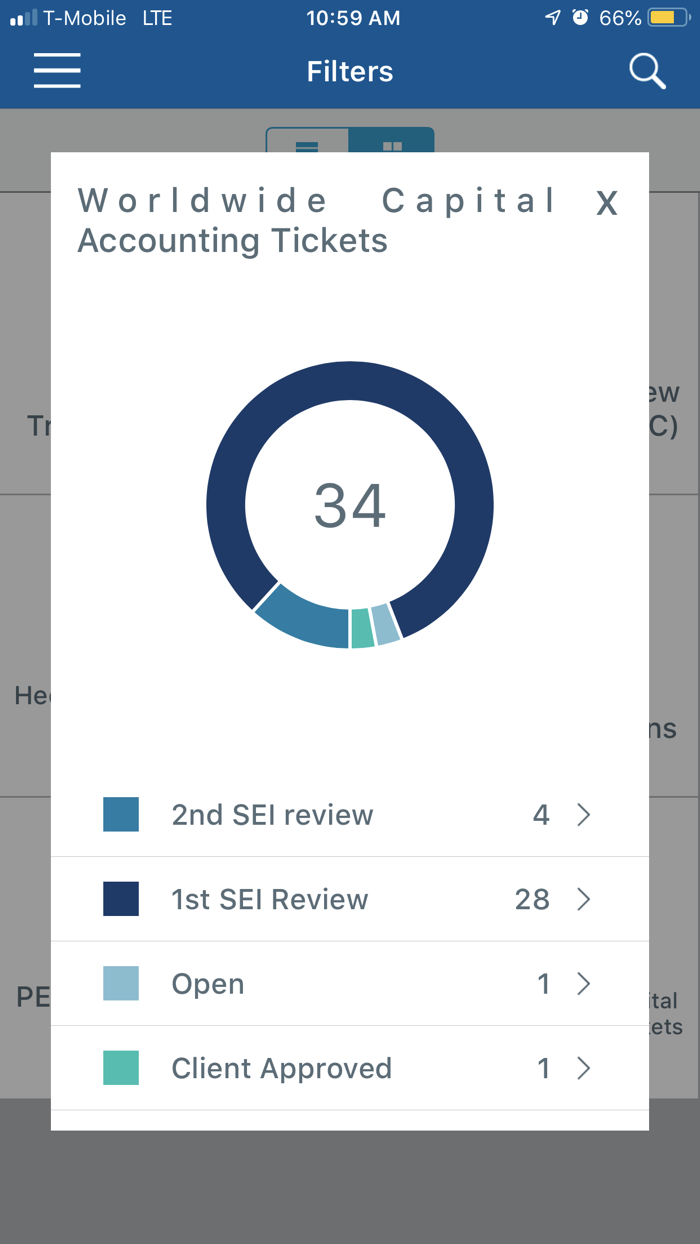Tap the Client Approved teal swatch

[121, 1068]
